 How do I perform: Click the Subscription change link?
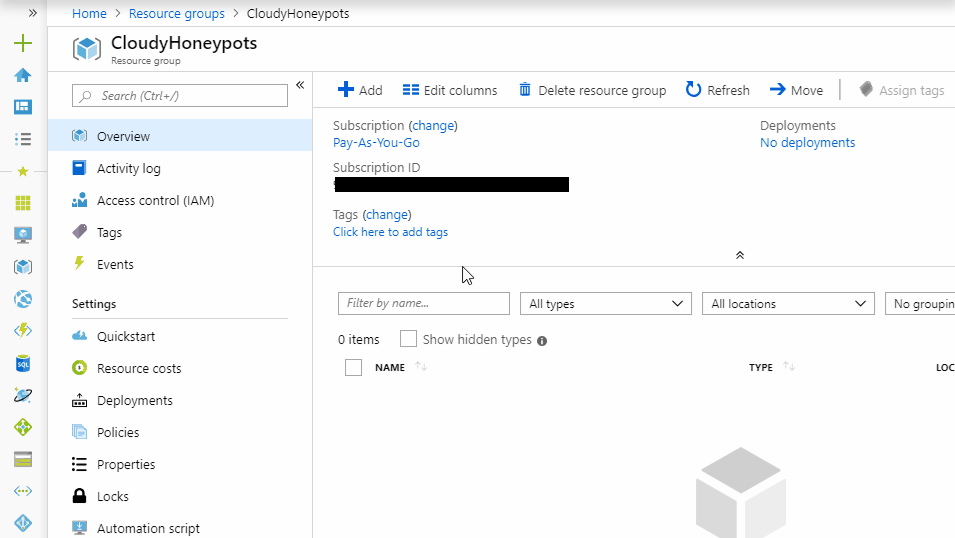(x=433, y=126)
